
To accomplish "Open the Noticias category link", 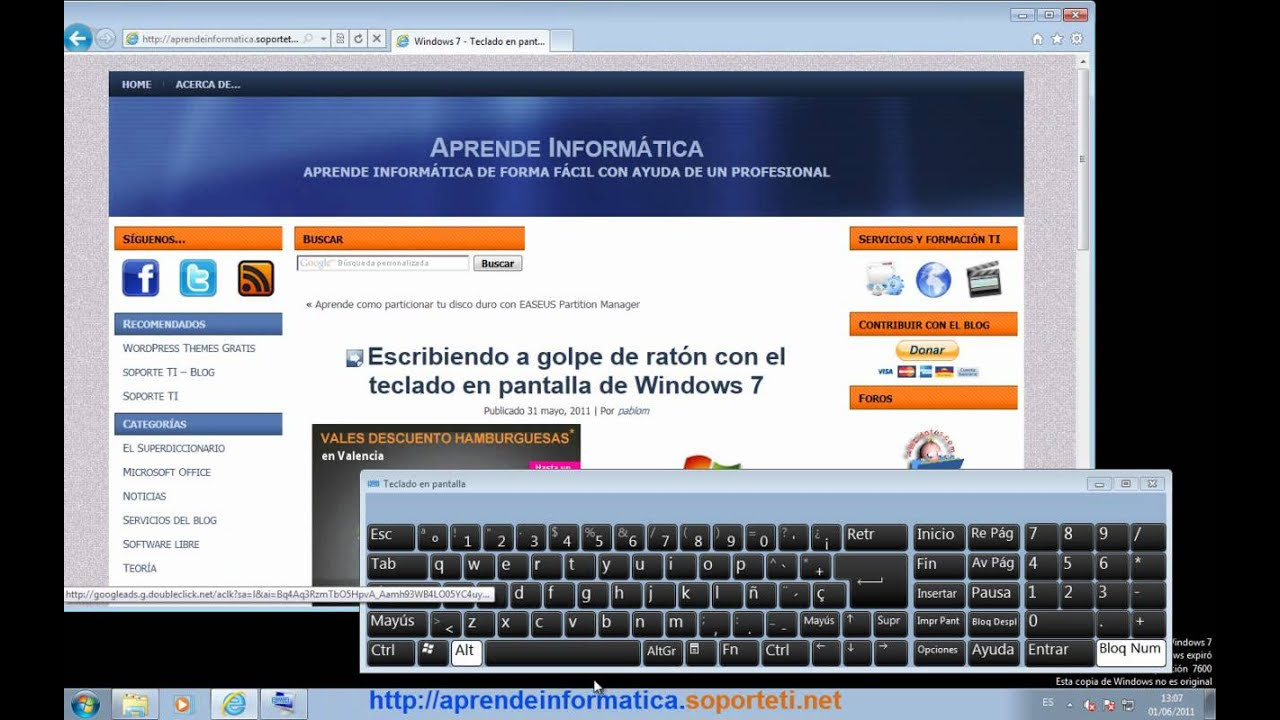I will (x=145, y=496).
